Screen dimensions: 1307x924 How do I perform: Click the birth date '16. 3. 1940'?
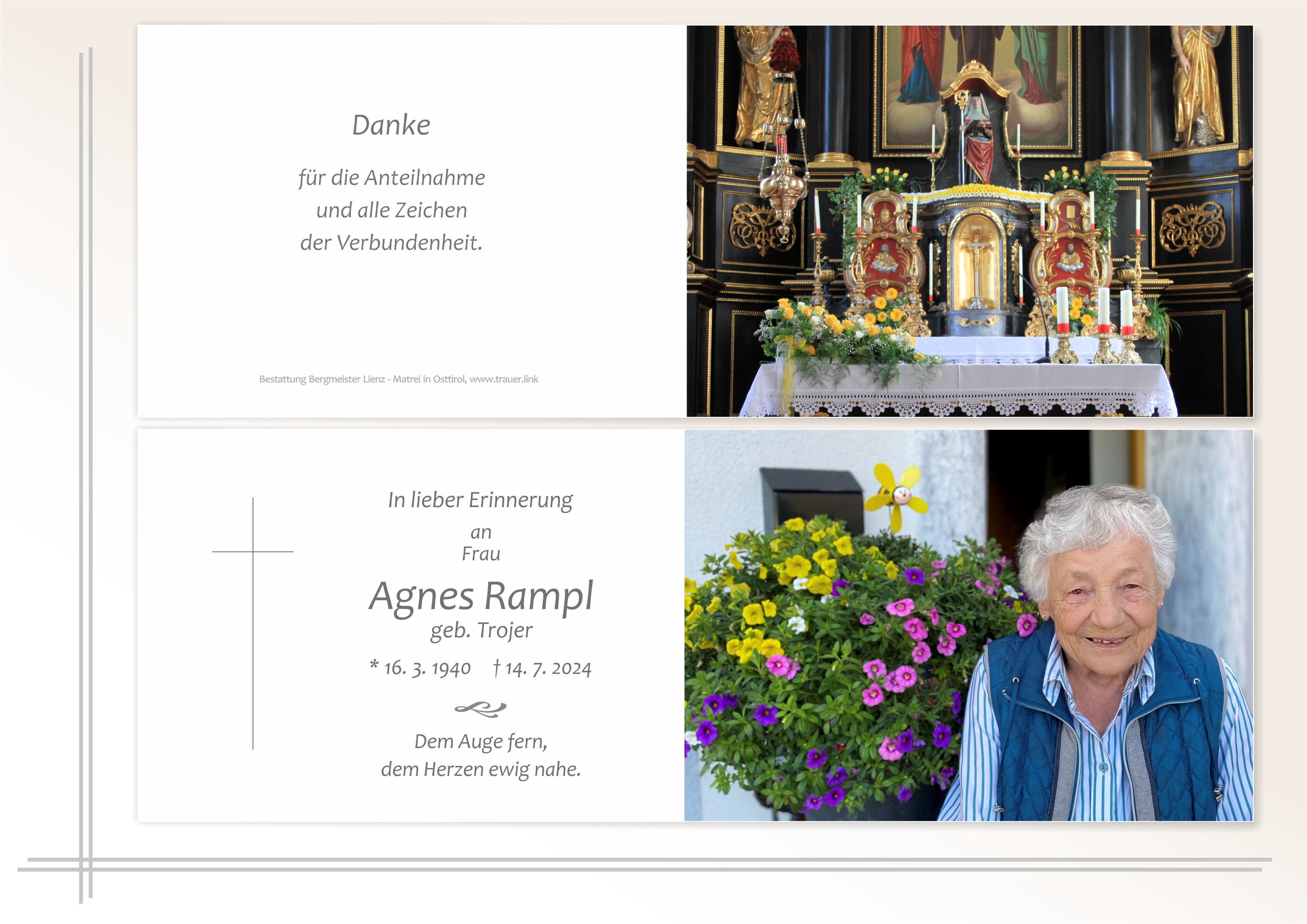pyautogui.click(x=427, y=668)
